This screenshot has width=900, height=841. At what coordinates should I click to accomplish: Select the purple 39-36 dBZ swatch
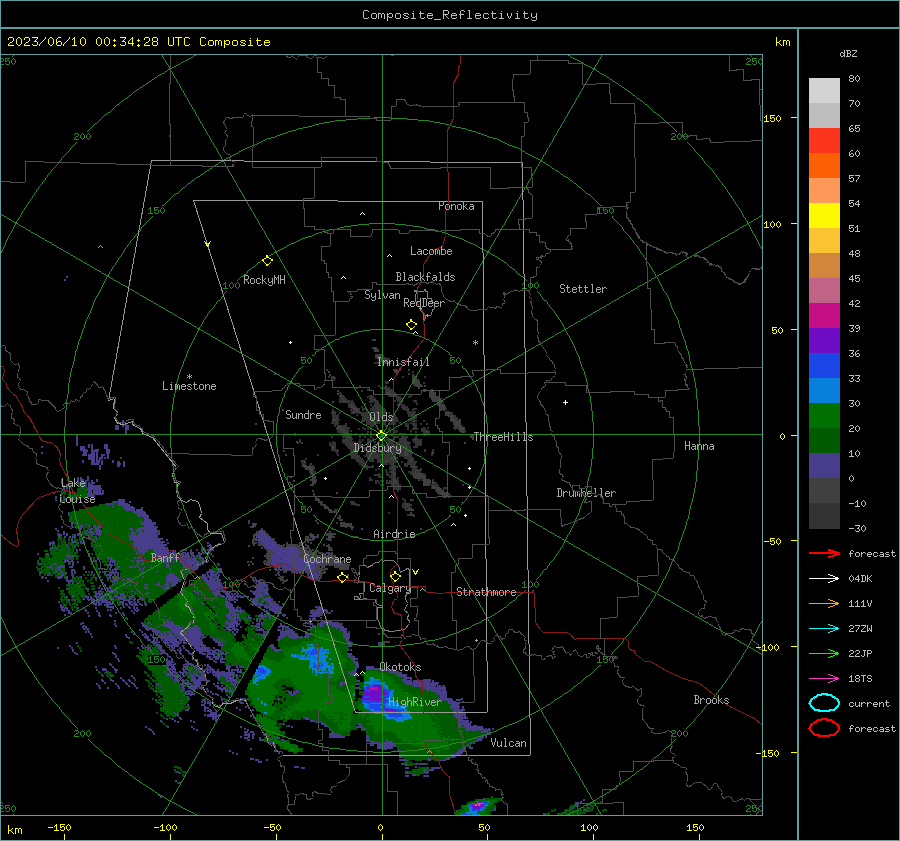point(824,340)
